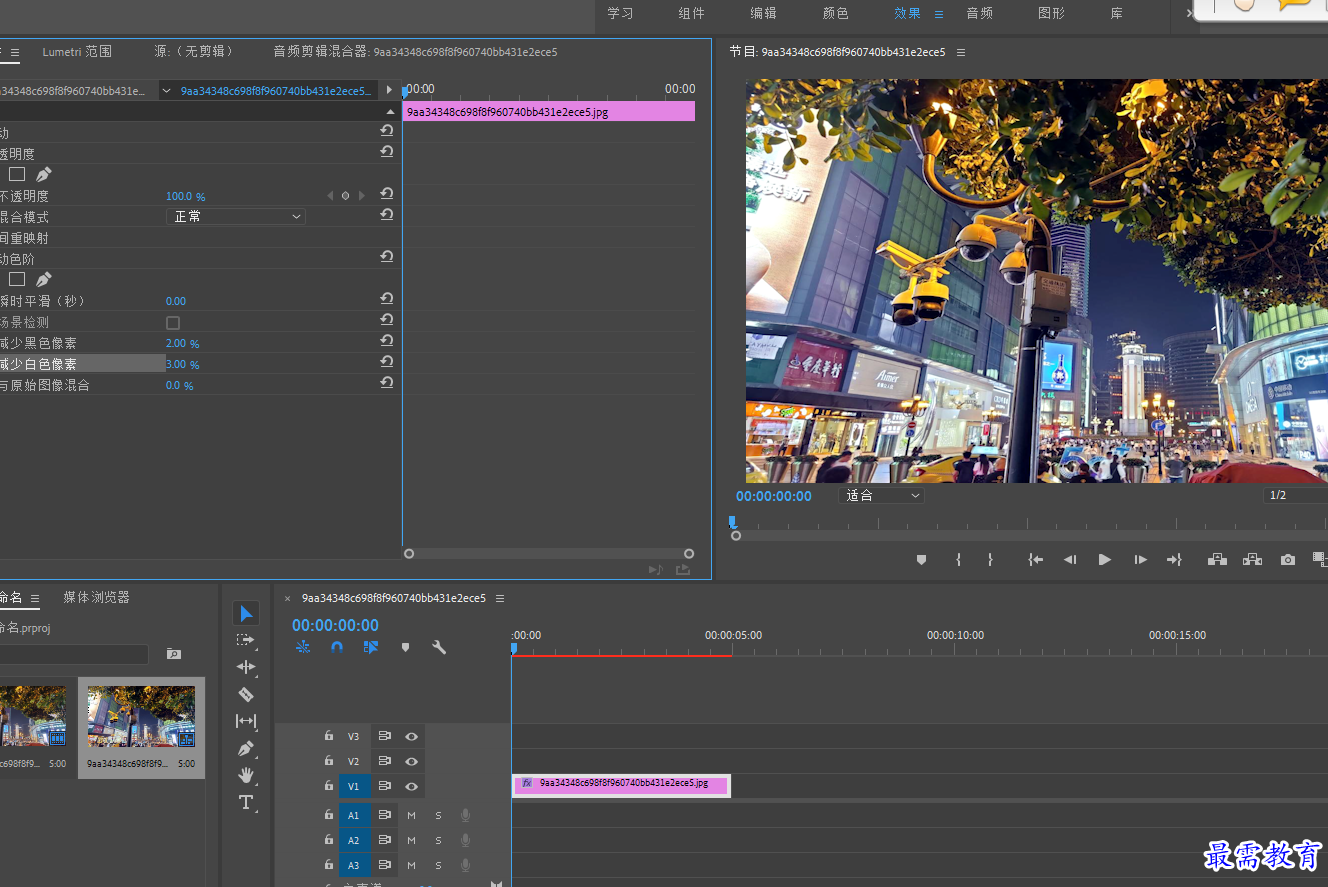Open timeline sequence panel menu
1328x887 pixels.
500,598
